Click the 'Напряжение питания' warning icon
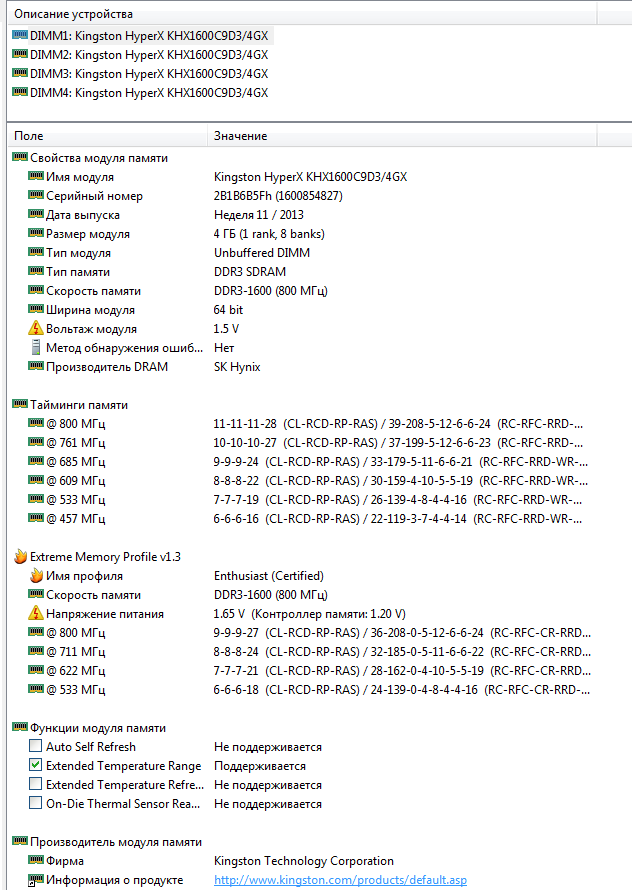The height and width of the screenshot is (890, 632). pos(36,613)
